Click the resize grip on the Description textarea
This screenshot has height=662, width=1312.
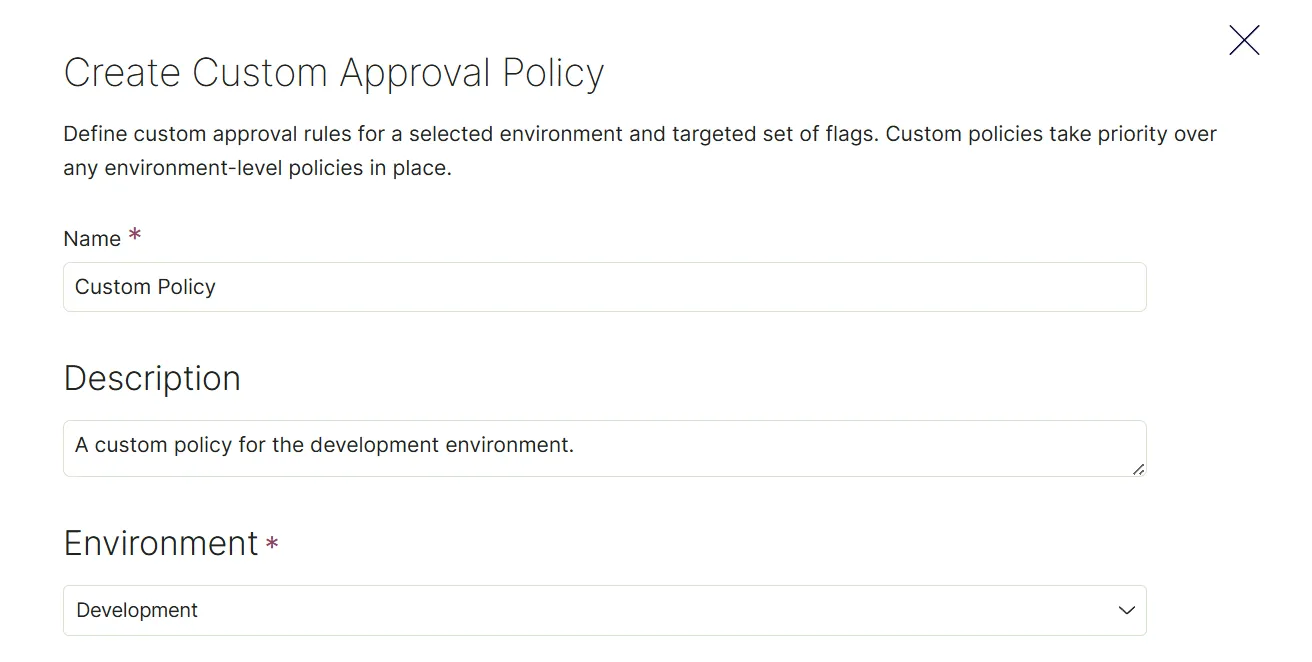point(1138,469)
